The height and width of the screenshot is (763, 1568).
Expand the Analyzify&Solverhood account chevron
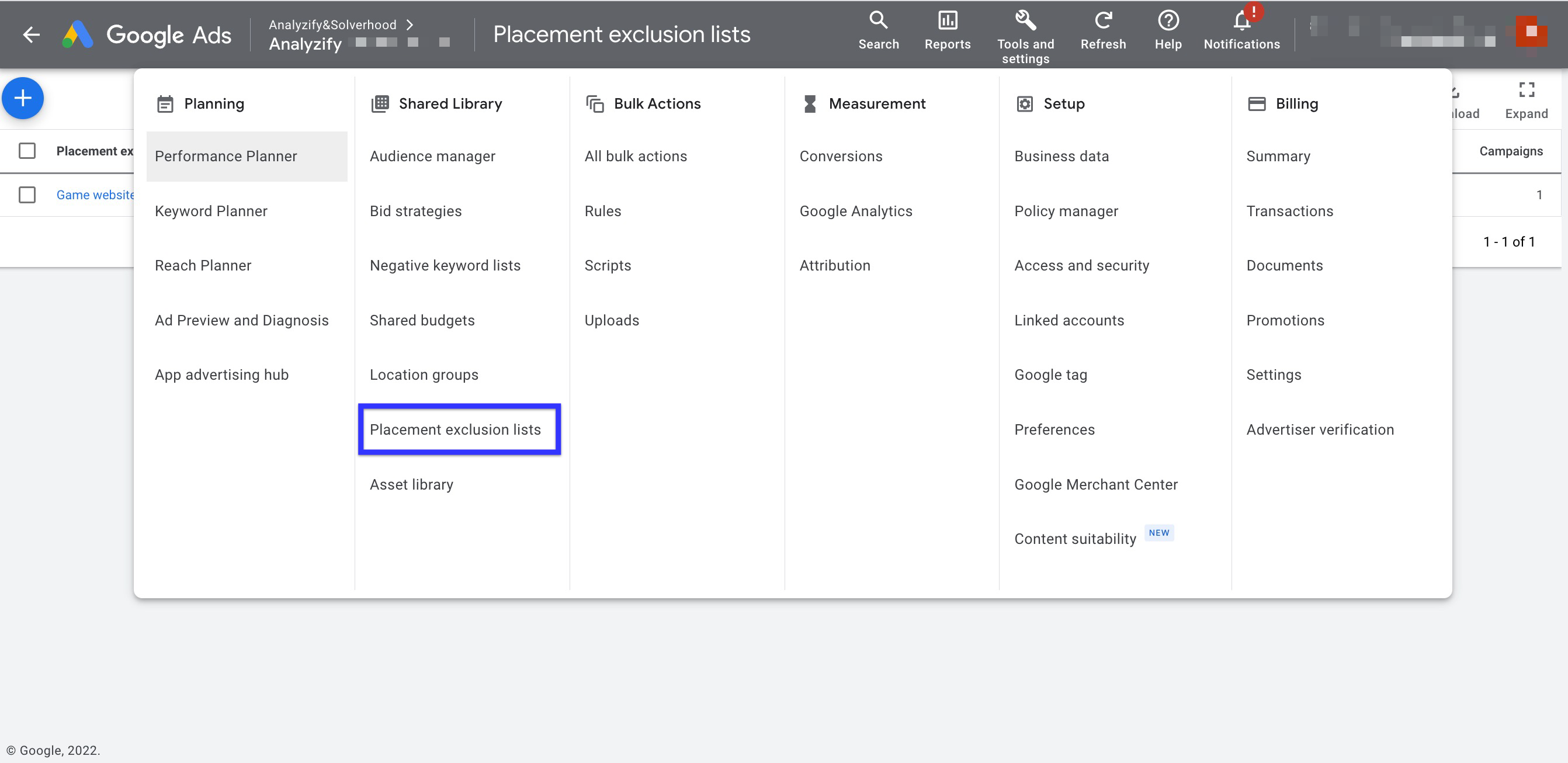[x=410, y=25]
